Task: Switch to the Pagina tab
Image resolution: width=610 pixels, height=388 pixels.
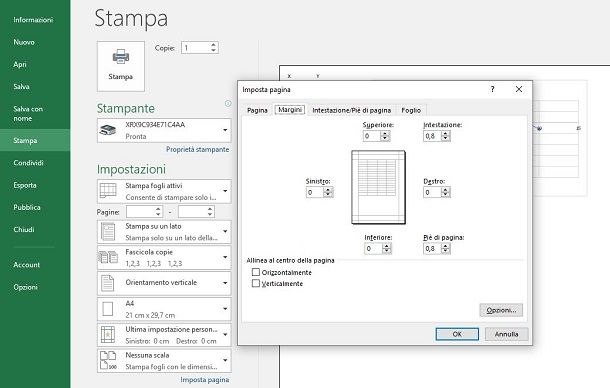Action: [x=257, y=110]
